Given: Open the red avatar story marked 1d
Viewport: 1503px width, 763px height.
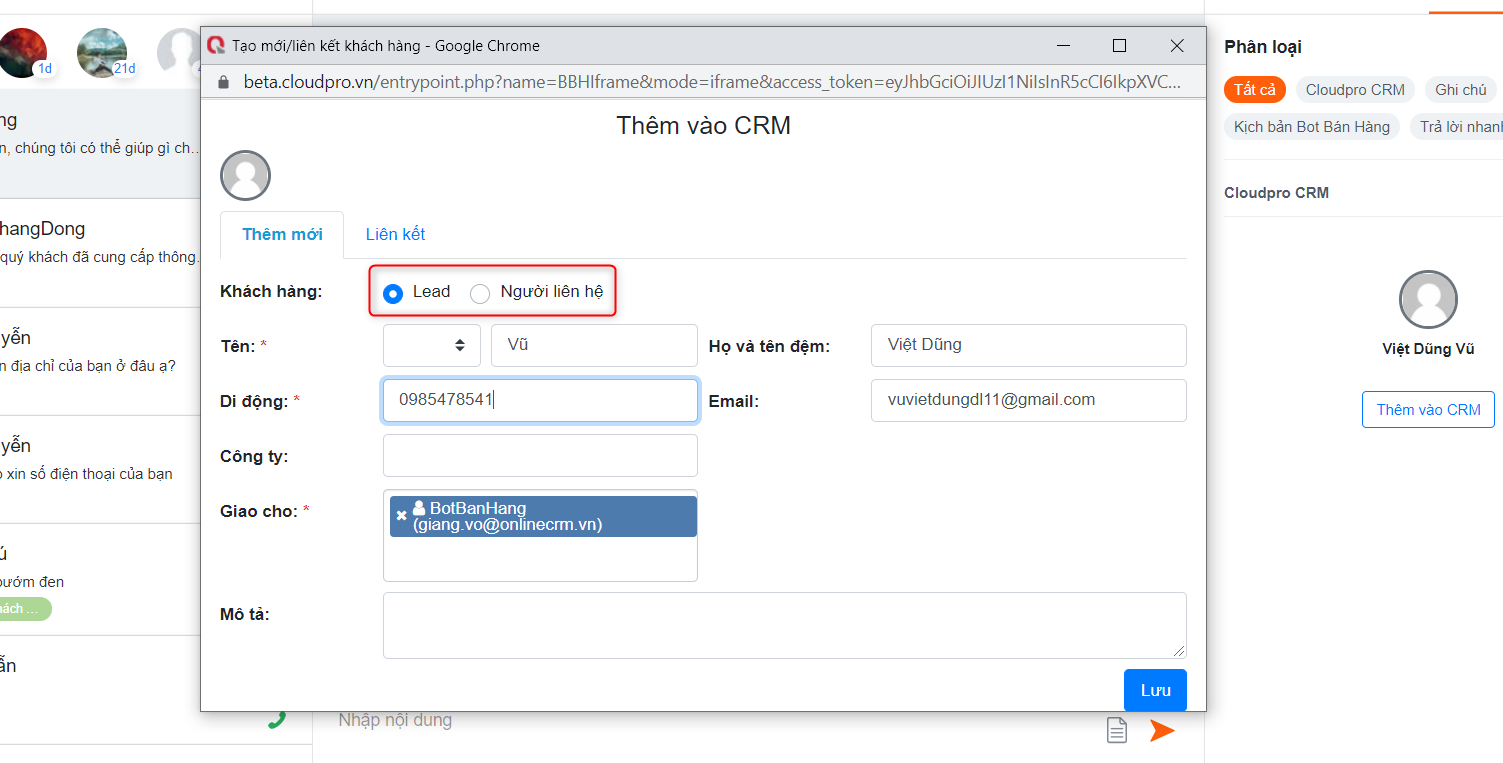Looking at the screenshot, I should pos(22,53).
